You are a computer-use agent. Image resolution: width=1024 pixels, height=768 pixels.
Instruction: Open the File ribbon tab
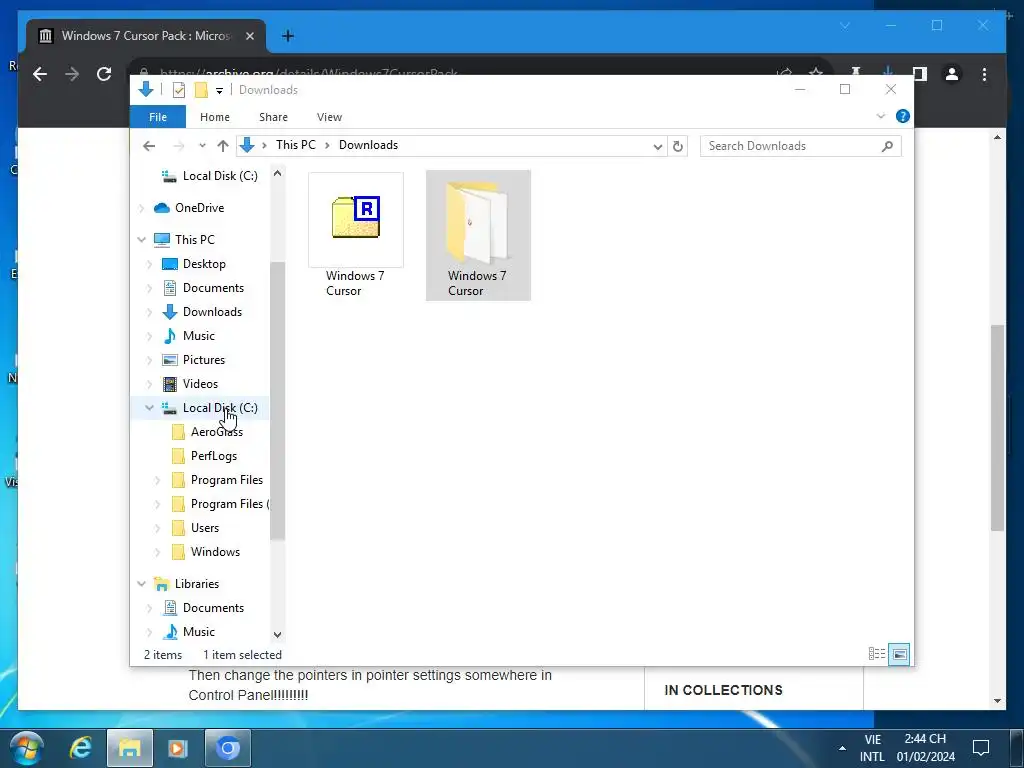pyautogui.click(x=158, y=117)
